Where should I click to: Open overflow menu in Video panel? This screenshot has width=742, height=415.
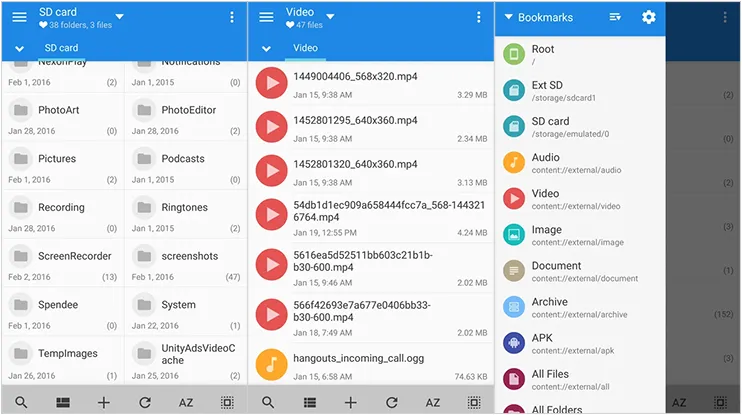tap(479, 18)
